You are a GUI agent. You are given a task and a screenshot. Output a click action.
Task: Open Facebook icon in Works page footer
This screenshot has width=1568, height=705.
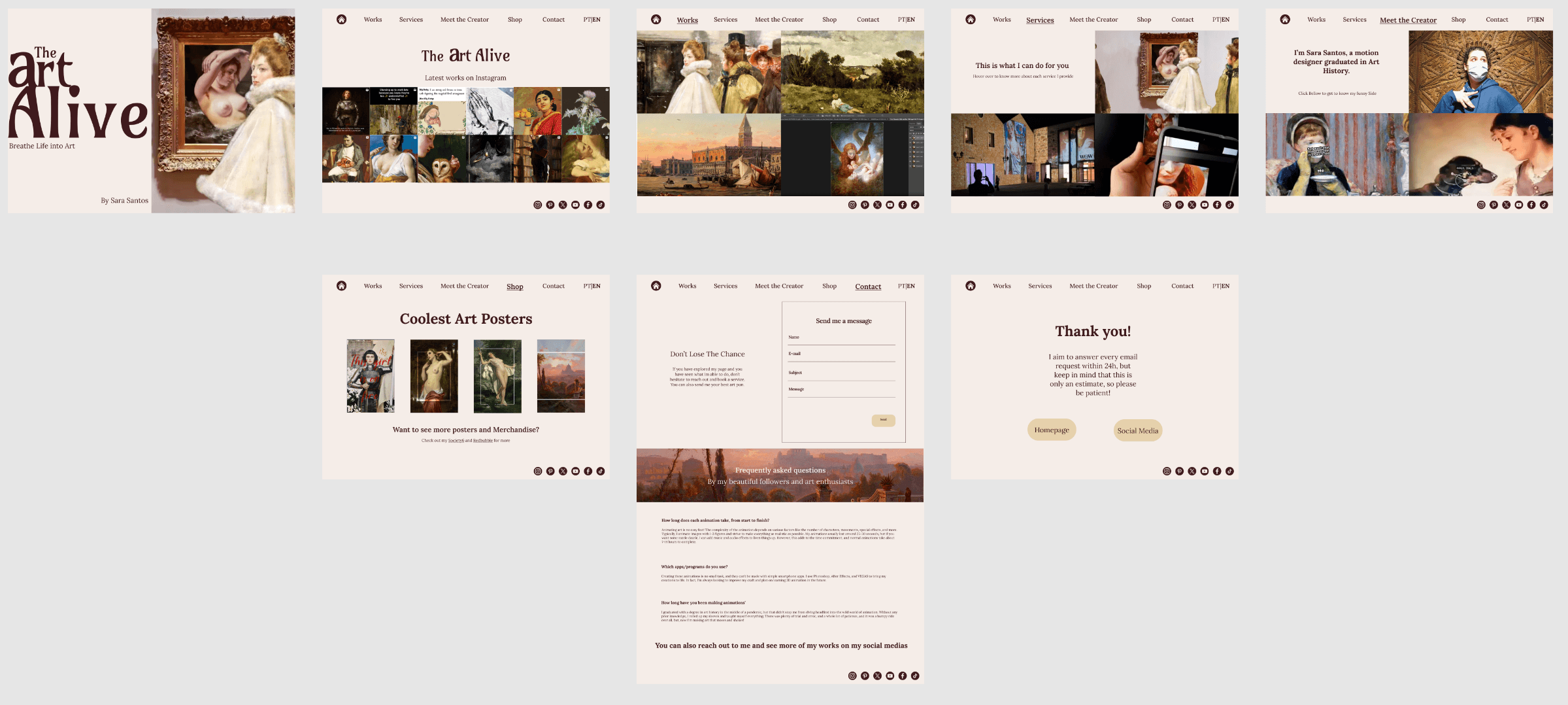tap(903, 205)
